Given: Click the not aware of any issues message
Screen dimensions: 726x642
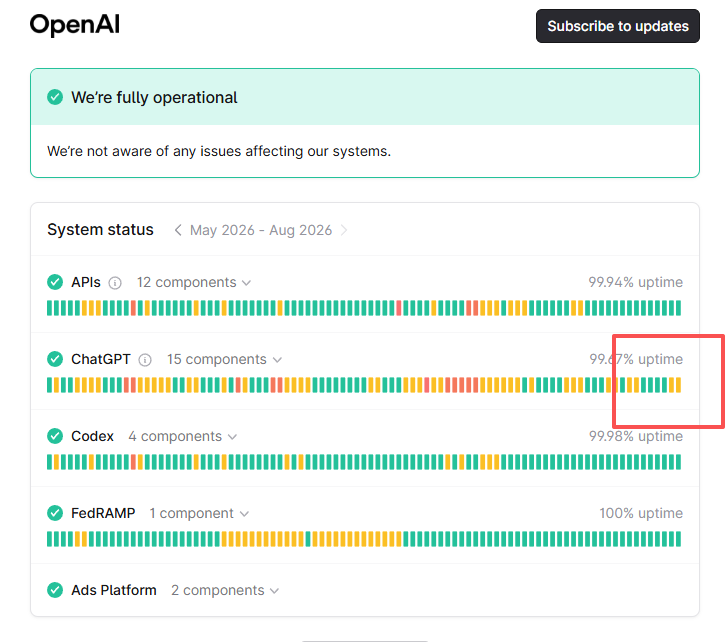Looking at the screenshot, I should (219, 151).
